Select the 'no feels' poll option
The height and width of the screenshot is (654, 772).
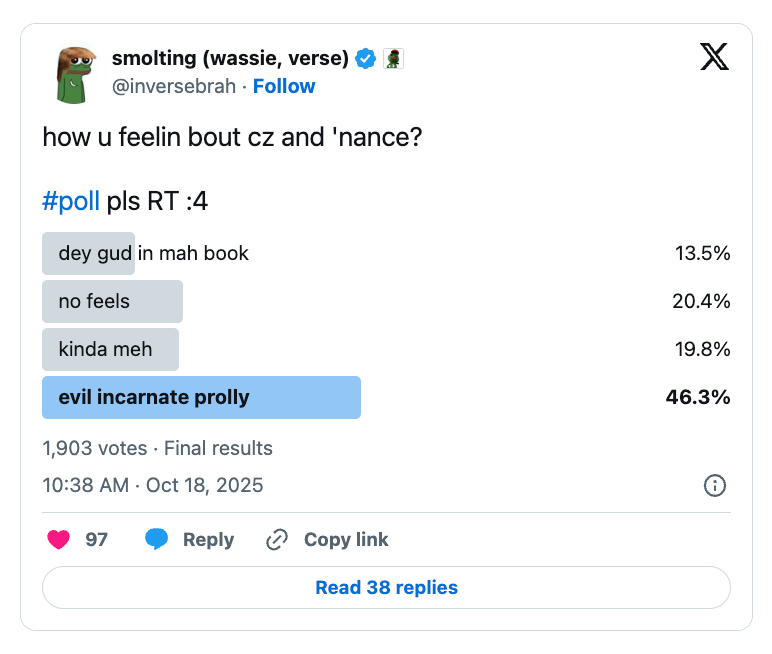tap(112, 301)
